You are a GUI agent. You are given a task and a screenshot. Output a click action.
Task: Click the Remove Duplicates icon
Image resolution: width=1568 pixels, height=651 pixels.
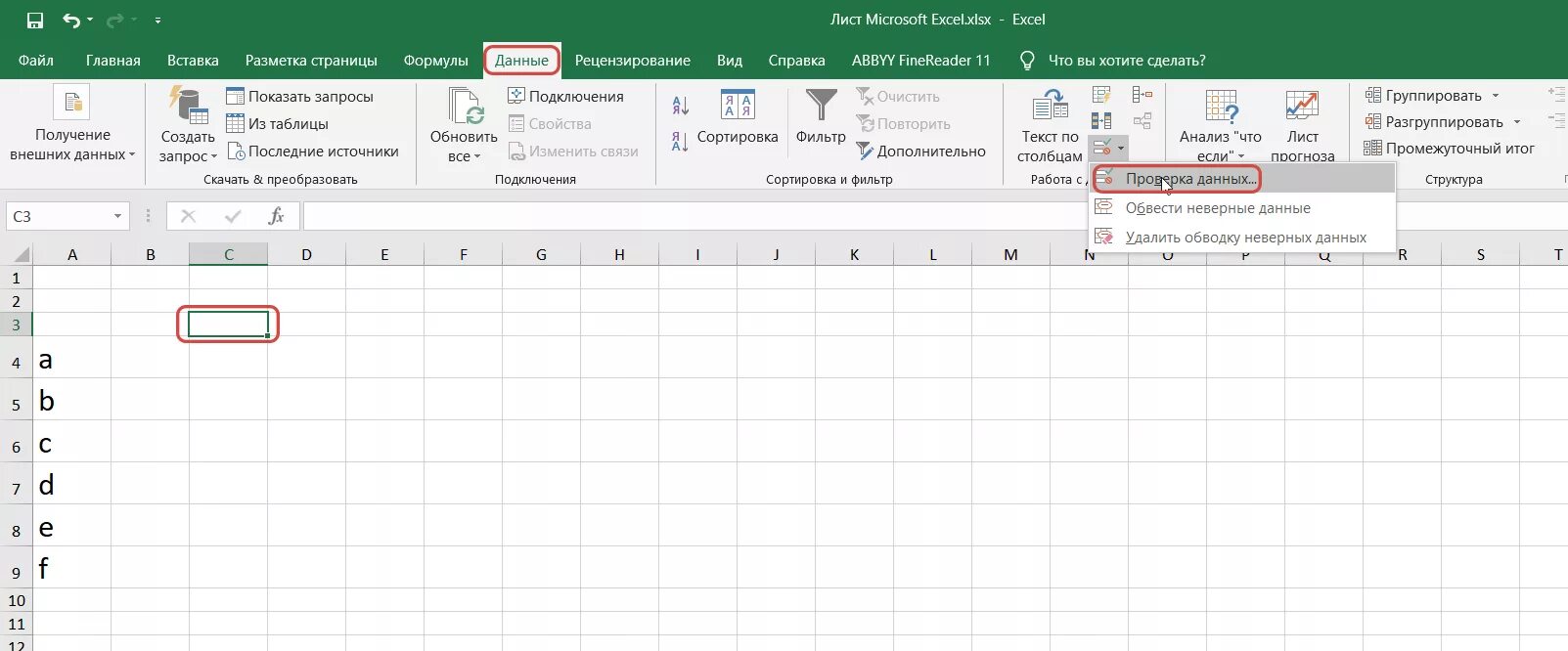tap(1101, 121)
